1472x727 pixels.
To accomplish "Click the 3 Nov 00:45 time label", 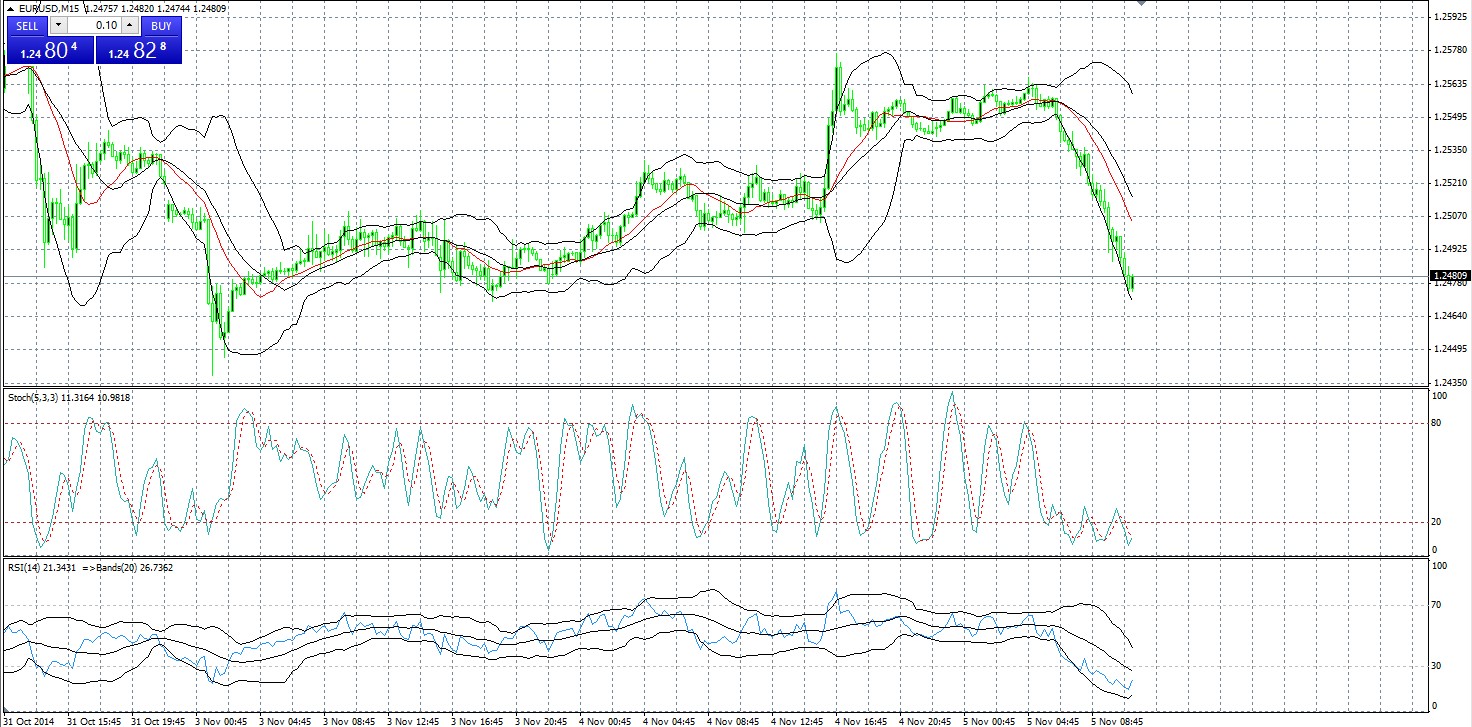I will 221,720.
